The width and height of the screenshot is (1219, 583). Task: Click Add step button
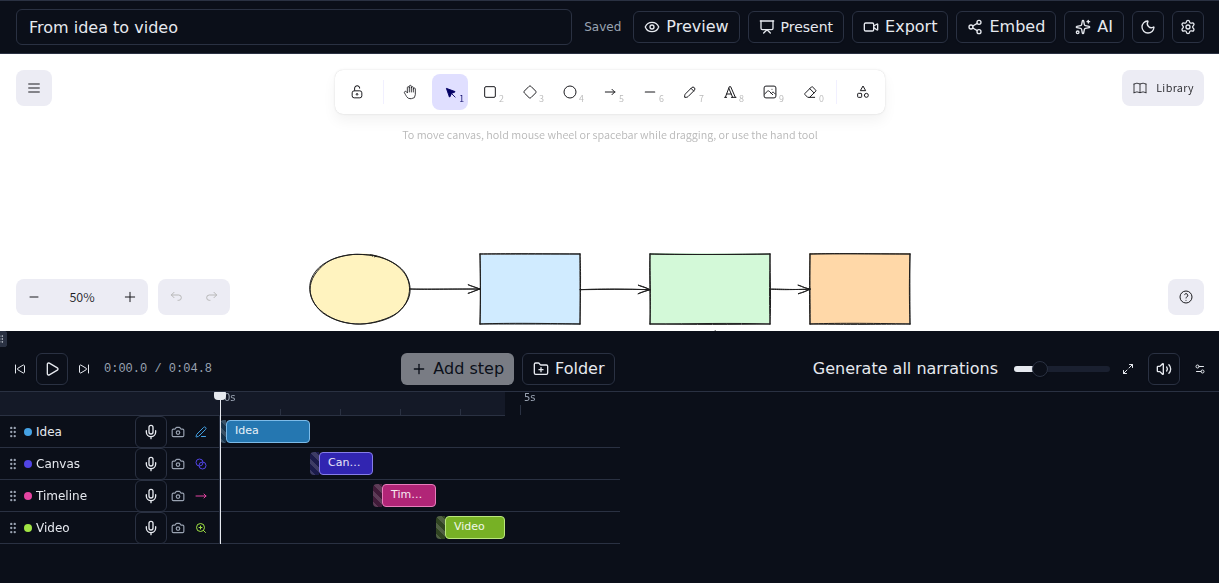click(x=458, y=369)
